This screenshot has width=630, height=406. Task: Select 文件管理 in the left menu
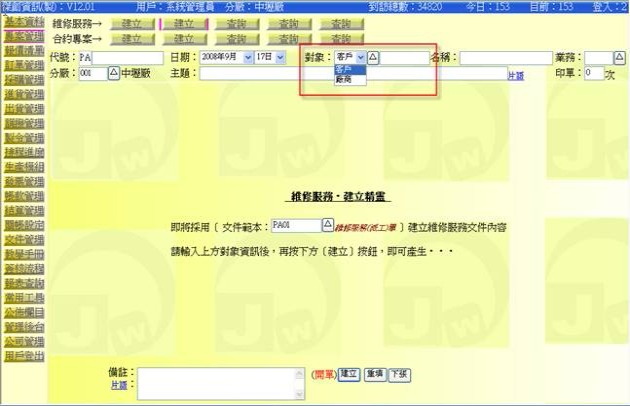coord(24,239)
